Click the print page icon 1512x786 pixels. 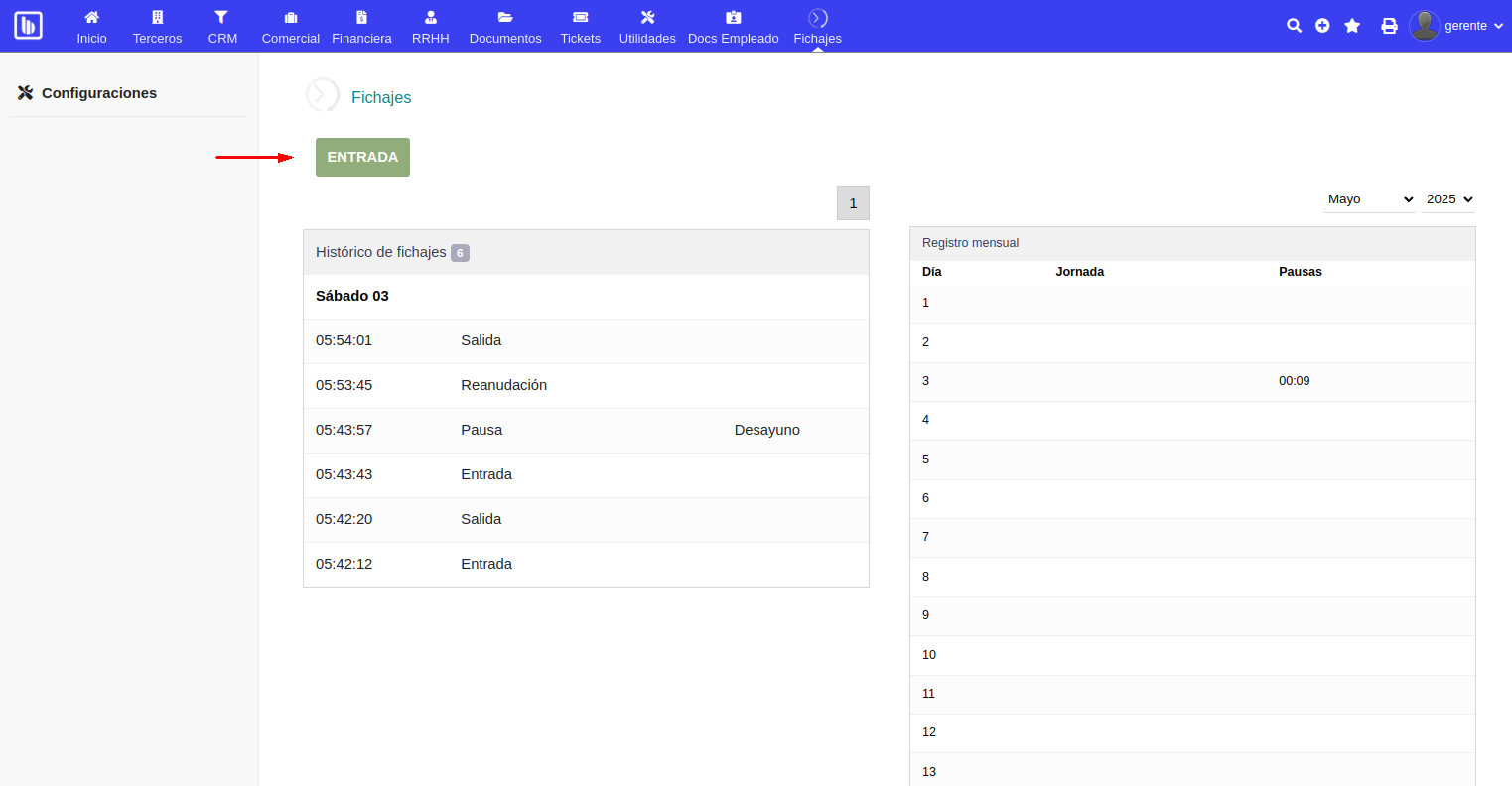coord(1389,26)
